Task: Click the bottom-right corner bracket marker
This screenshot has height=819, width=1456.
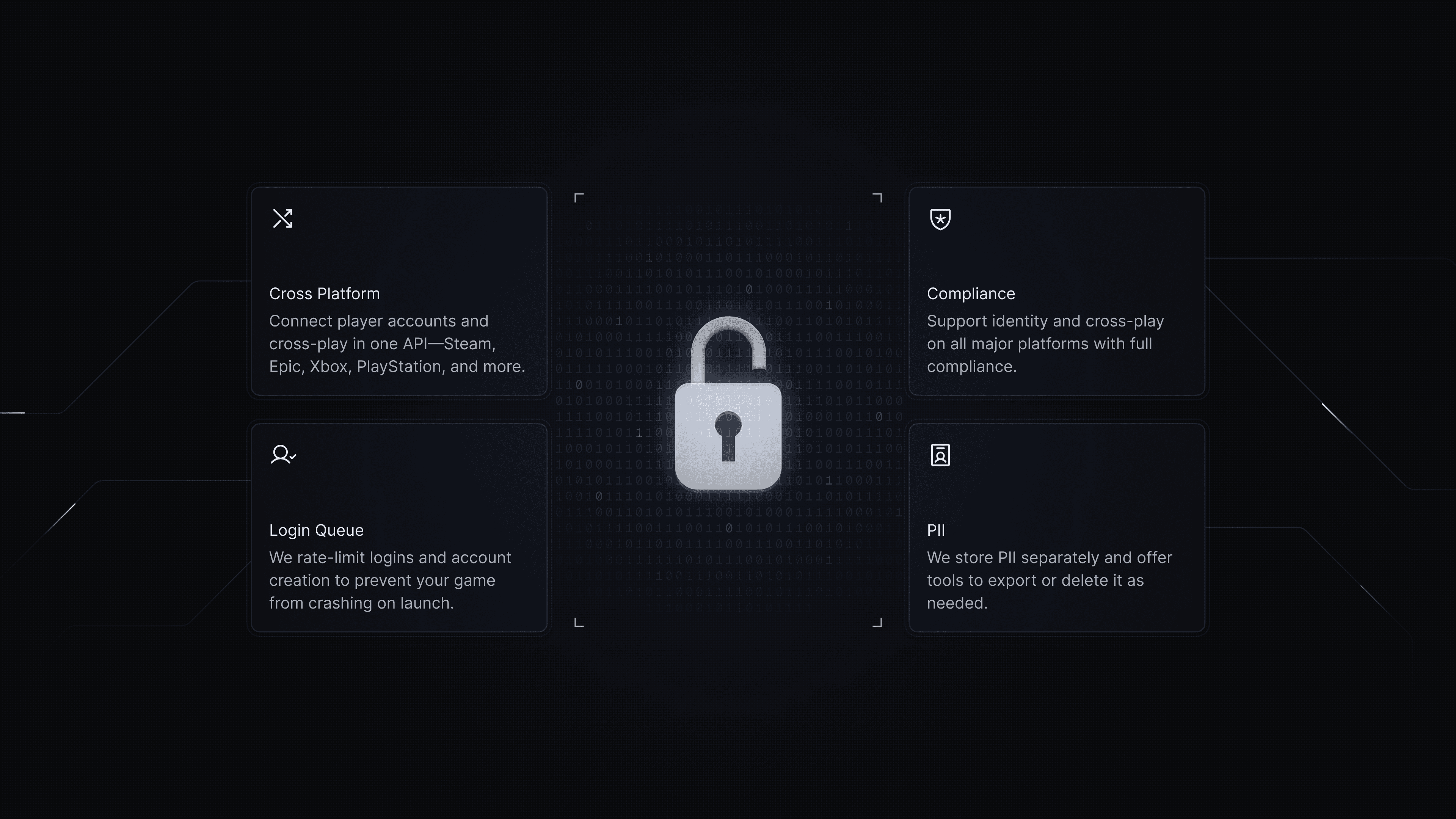Action: (877, 622)
